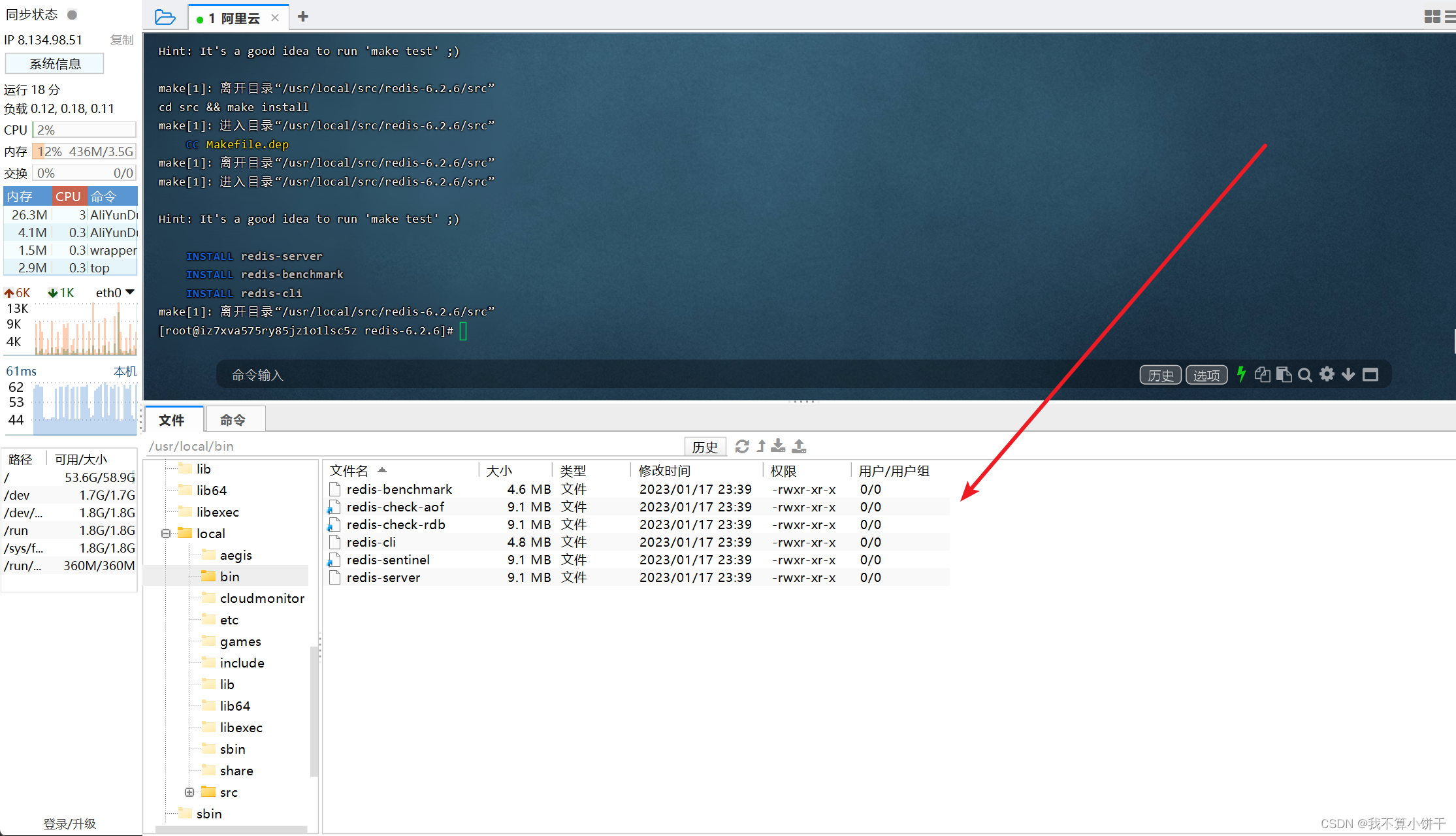Expand the src folder tree node
Screen dimensions: 1456x836
[189, 792]
